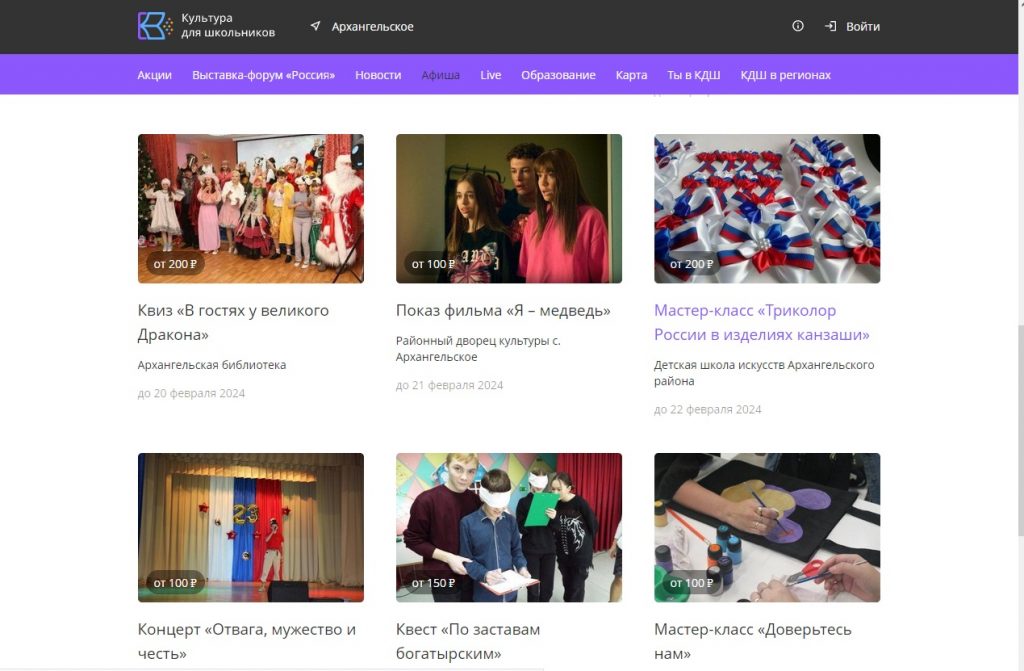This screenshot has height=671, width=1024.
Task: Open Мастер-класс «Триколор России» title link
Action: [761, 322]
